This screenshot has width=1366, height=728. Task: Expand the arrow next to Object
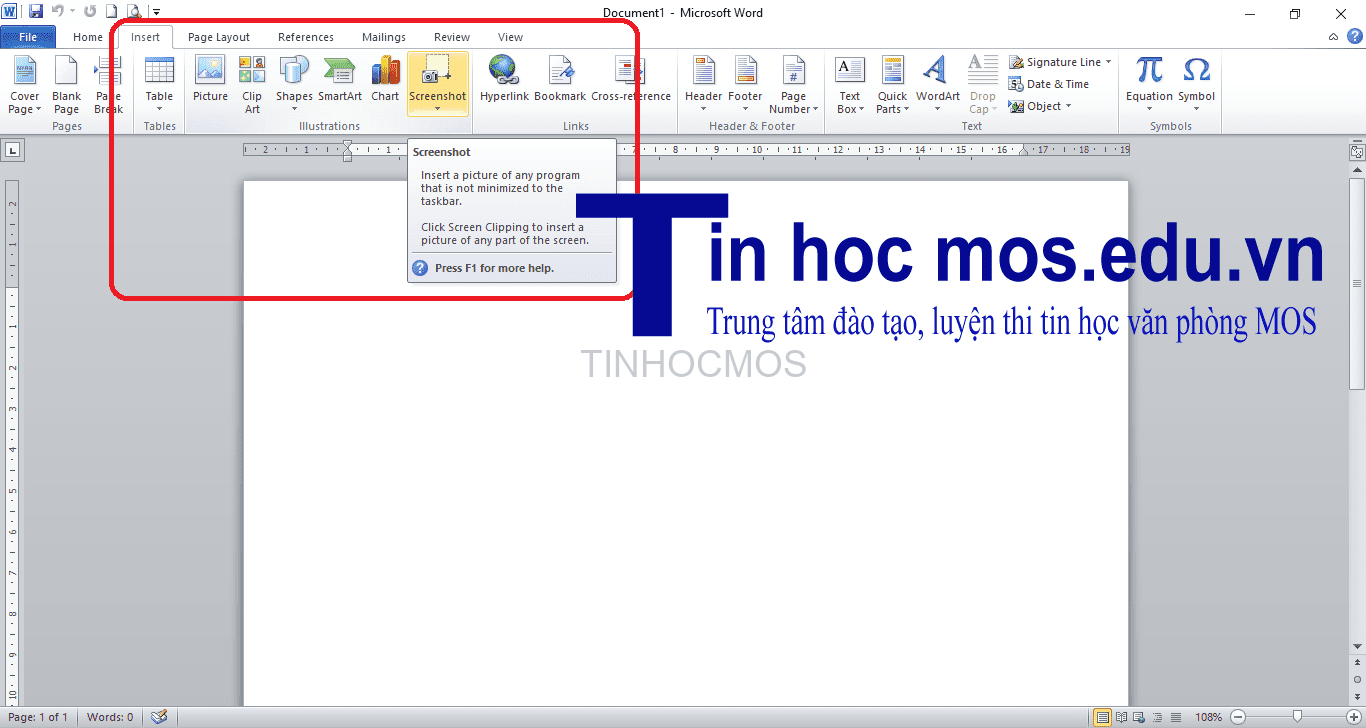coord(1068,106)
